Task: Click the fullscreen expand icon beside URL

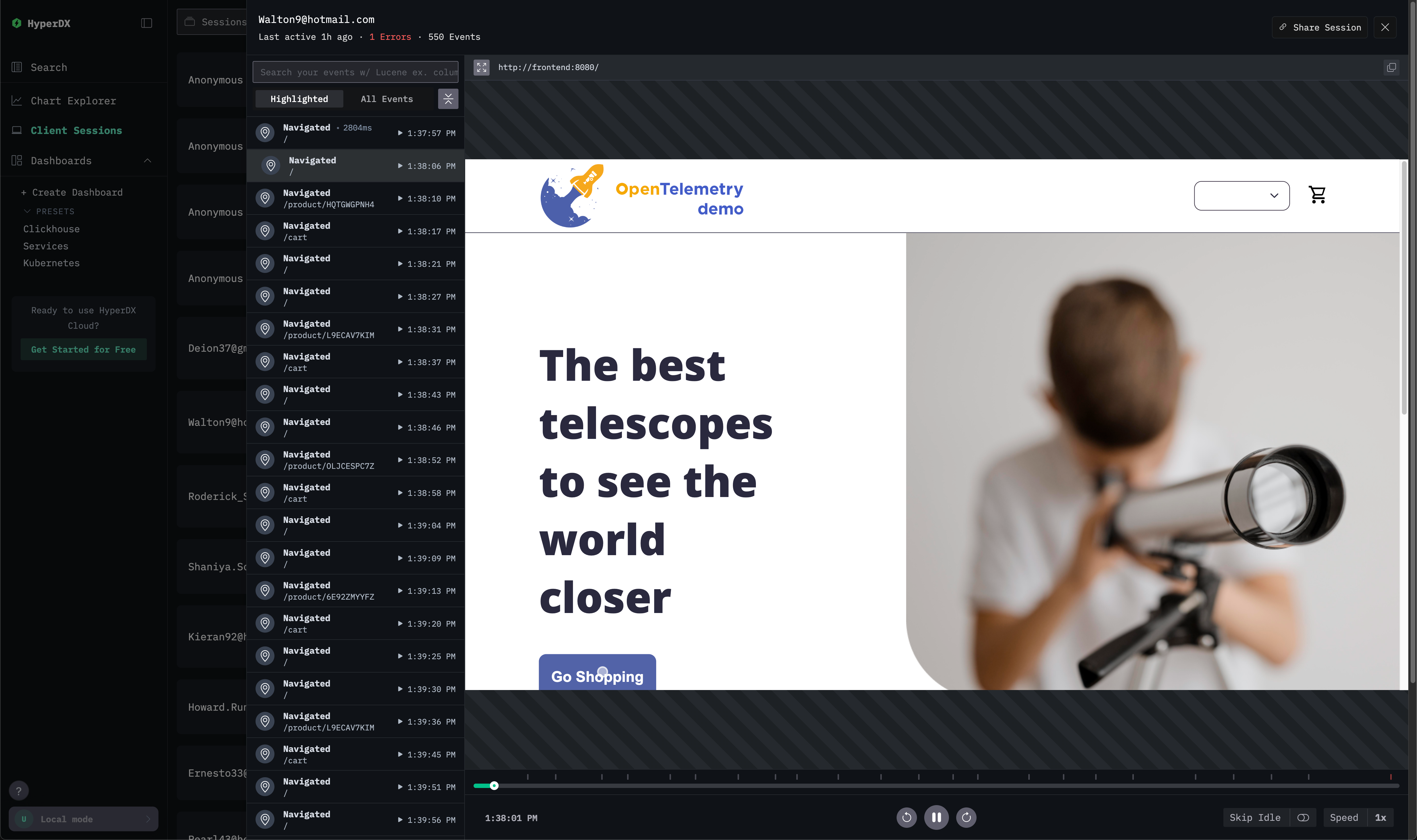Action: click(x=481, y=67)
